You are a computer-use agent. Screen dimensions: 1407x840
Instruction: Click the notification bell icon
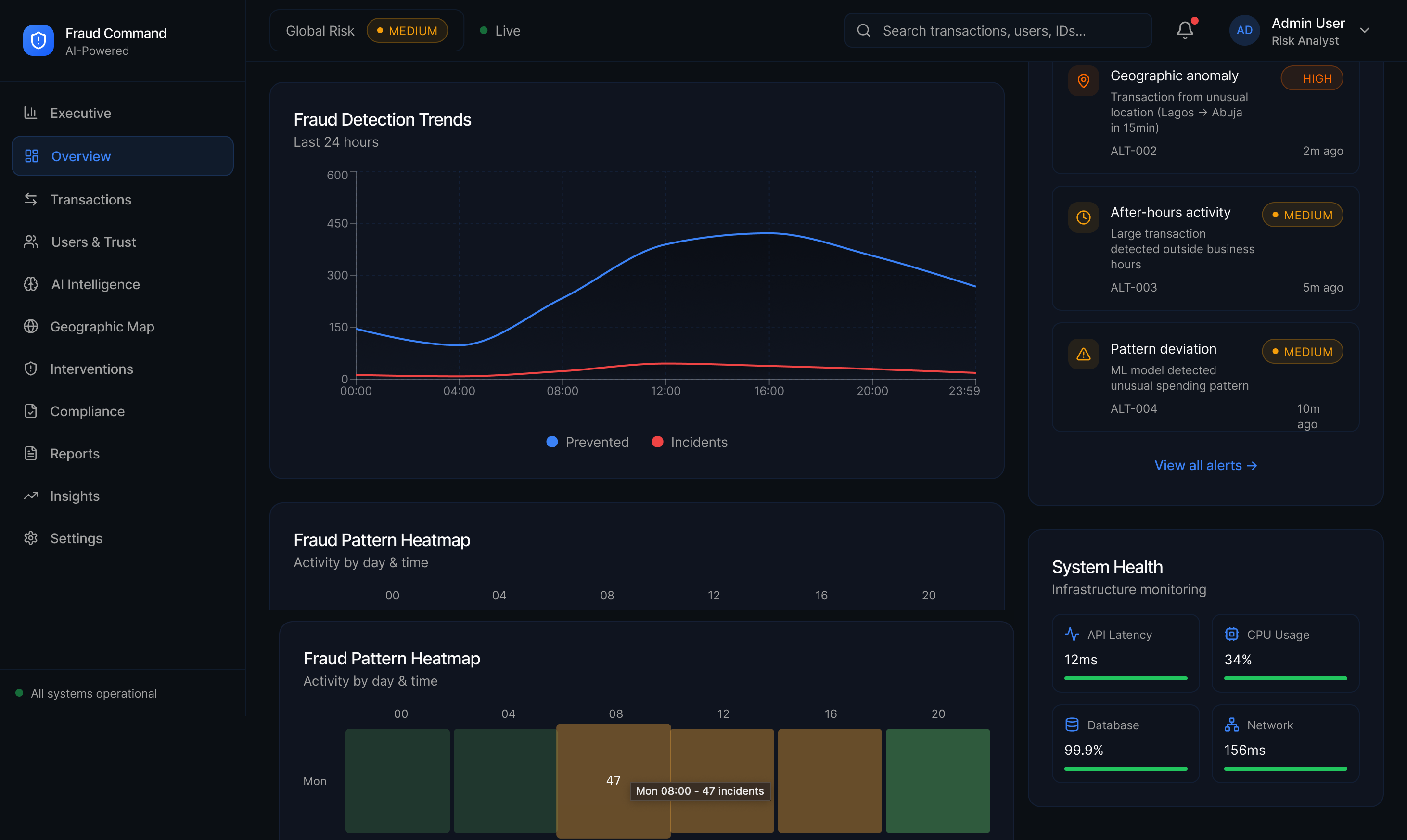click(x=1185, y=30)
